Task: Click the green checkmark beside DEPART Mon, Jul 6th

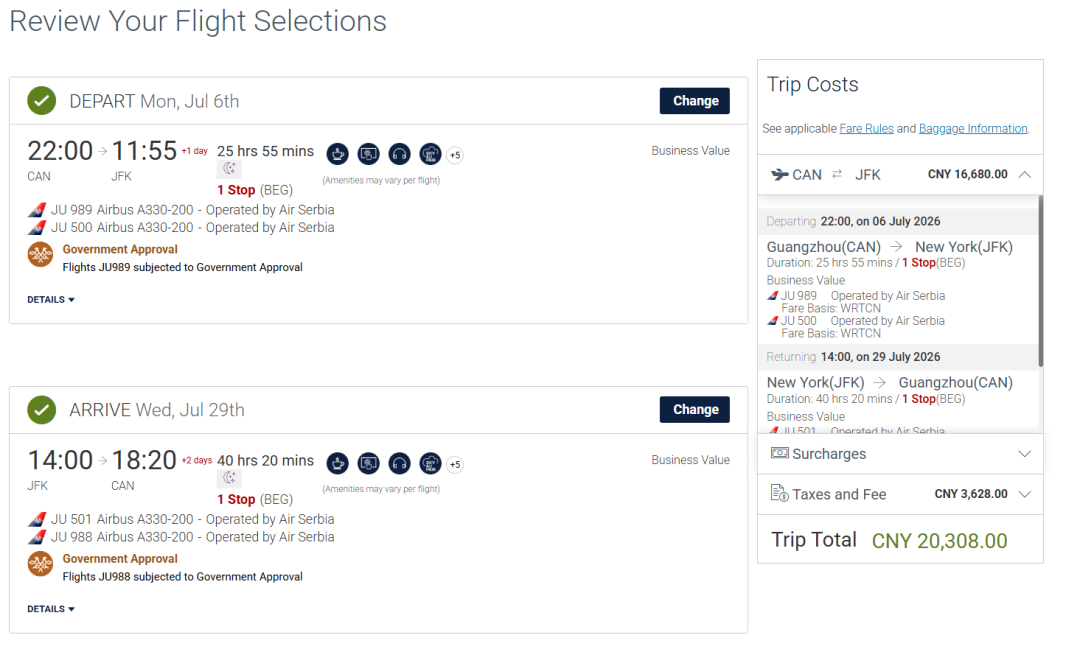Action: pyautogui.click(x=42, y=101)
